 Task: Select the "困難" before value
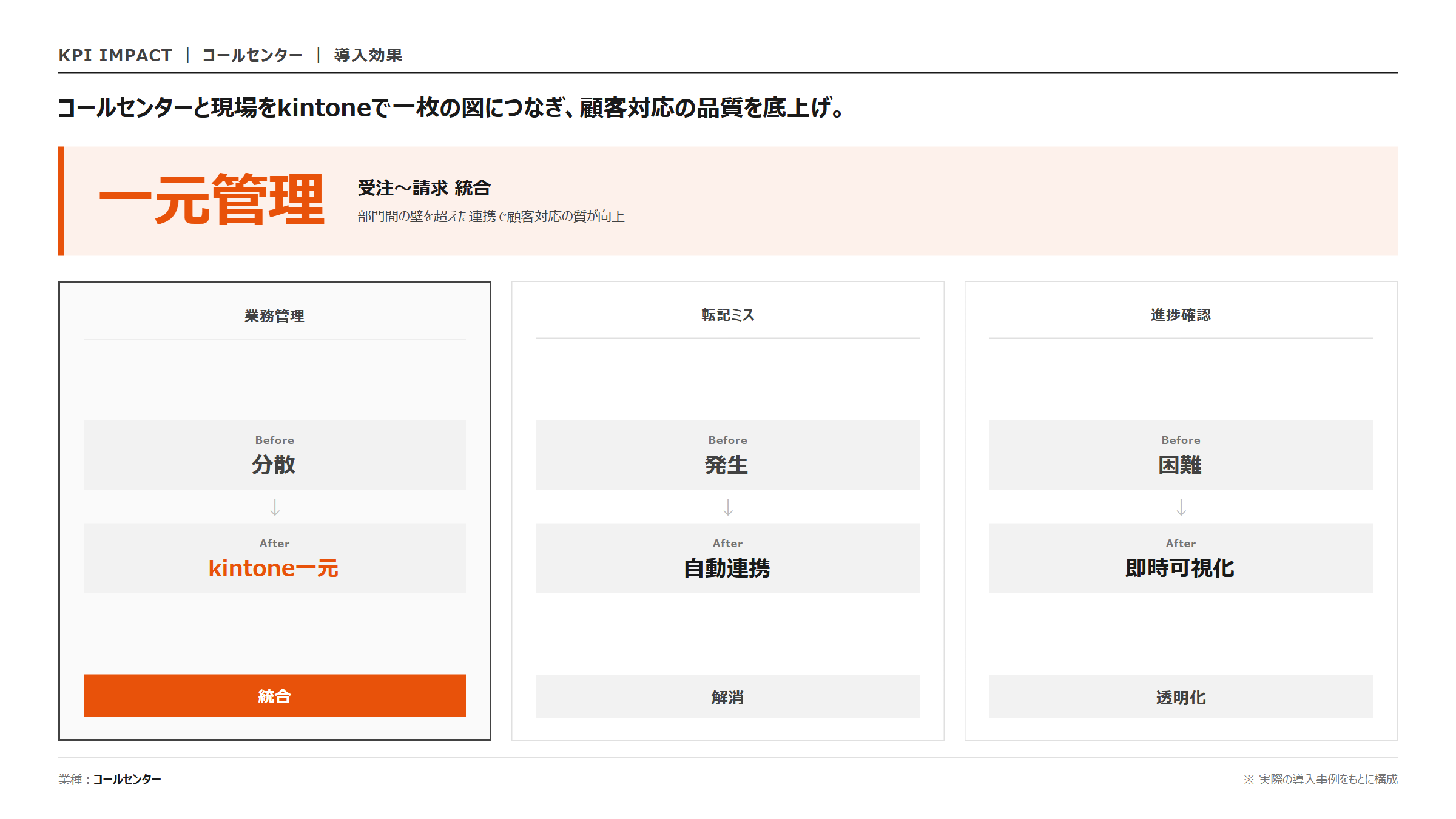1181,465
